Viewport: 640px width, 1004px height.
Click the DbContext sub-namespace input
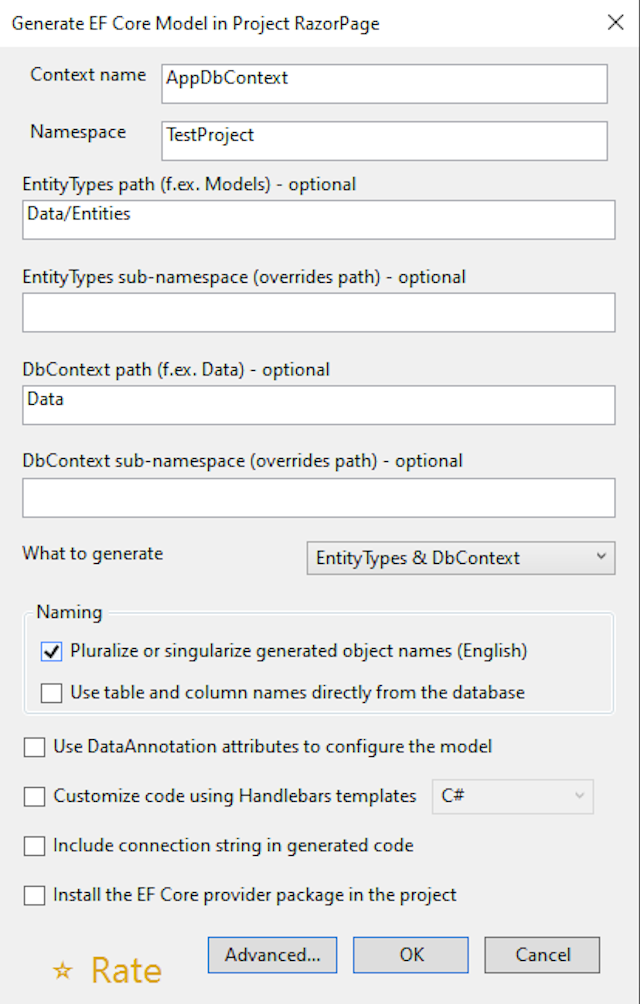(x=318, y=497)
